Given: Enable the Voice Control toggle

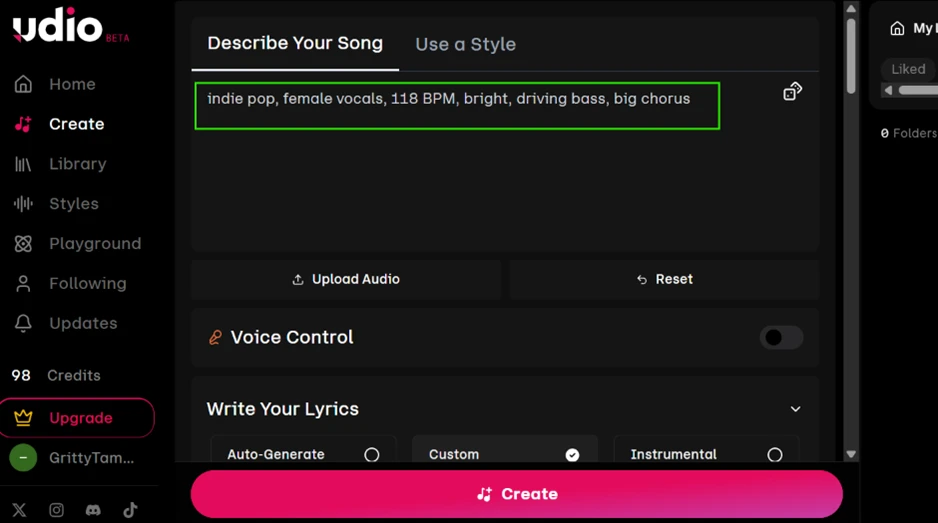Looking at the screenshot, I should [781, 337].
